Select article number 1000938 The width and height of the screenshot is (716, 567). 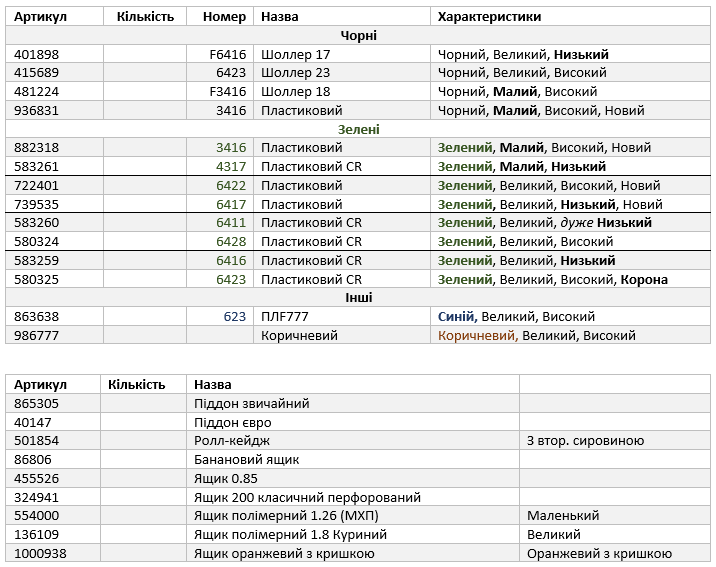(40, 553)
